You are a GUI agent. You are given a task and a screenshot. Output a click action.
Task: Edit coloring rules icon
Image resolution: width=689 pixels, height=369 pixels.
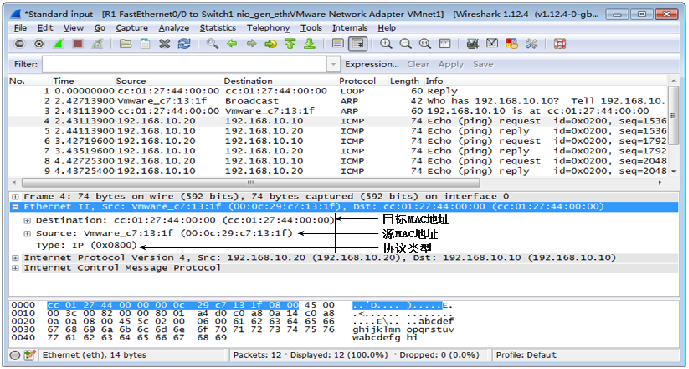pos(511,43)
